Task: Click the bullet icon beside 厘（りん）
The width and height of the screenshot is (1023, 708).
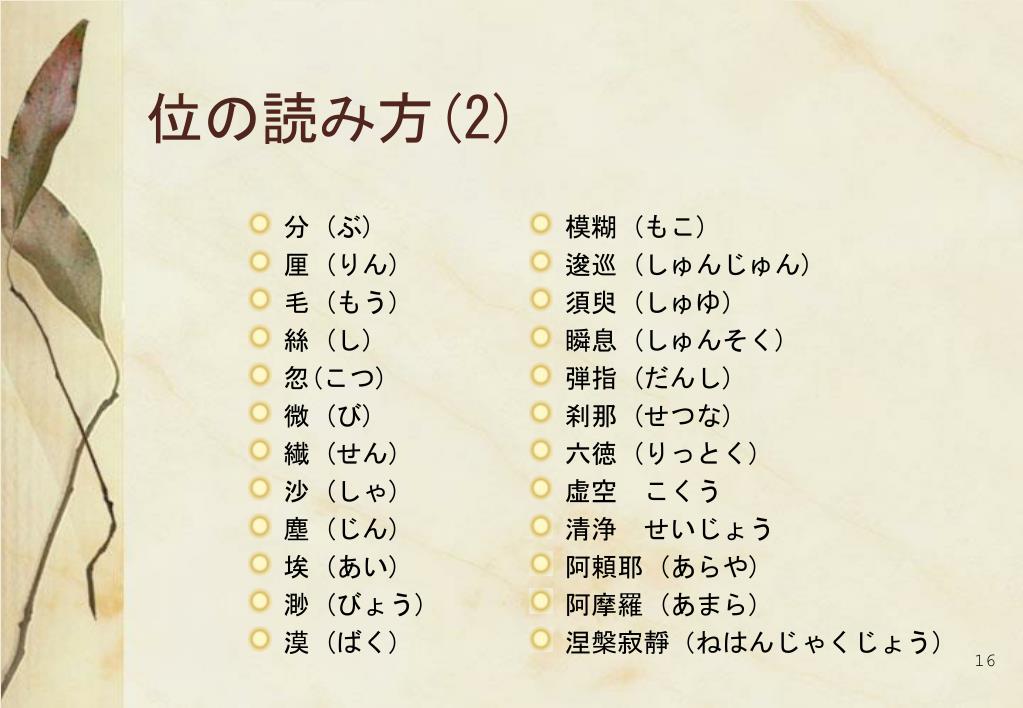Action: (x=260, y=262)
